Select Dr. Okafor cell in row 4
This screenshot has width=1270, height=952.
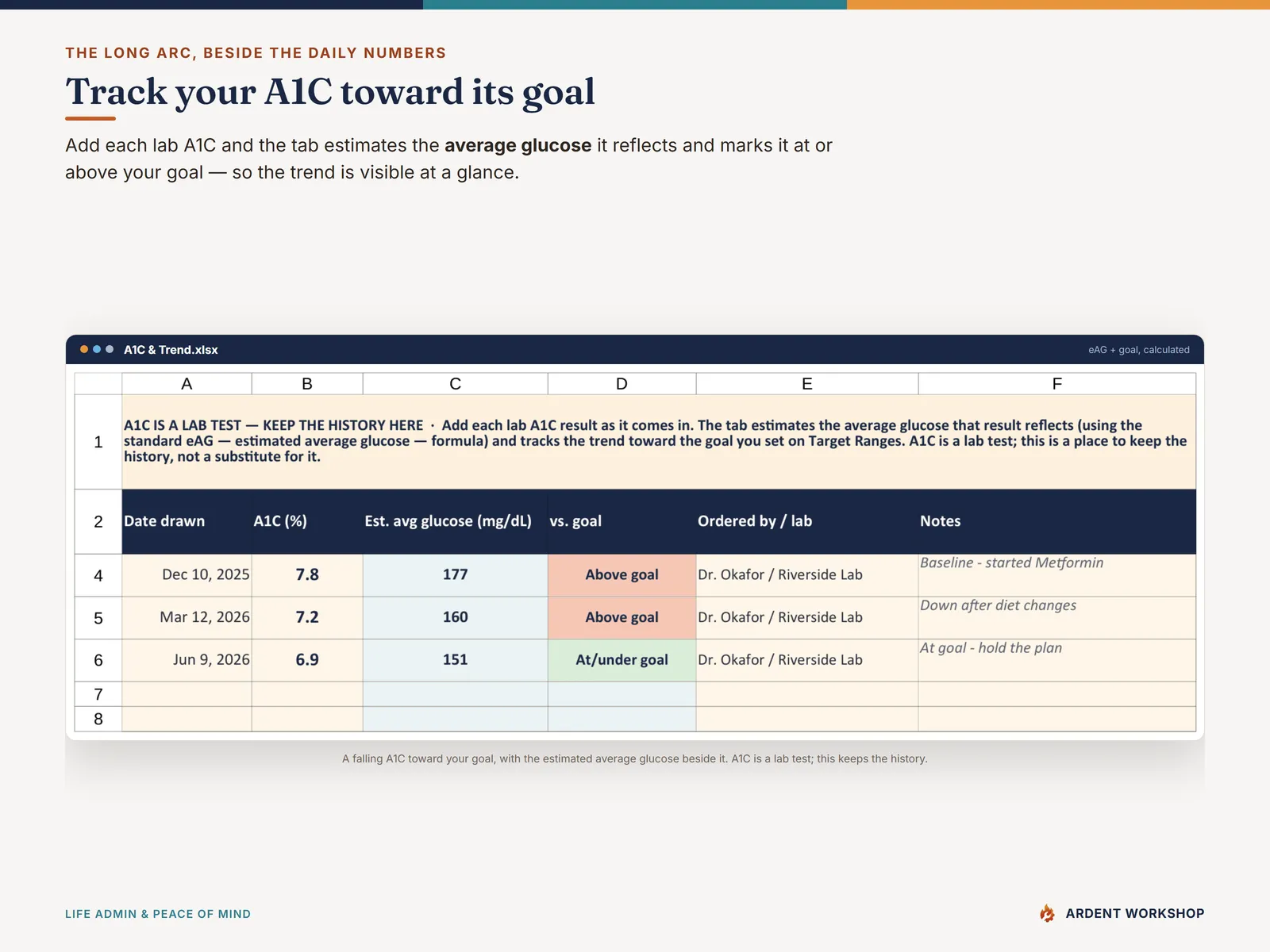tap(807, 575)
